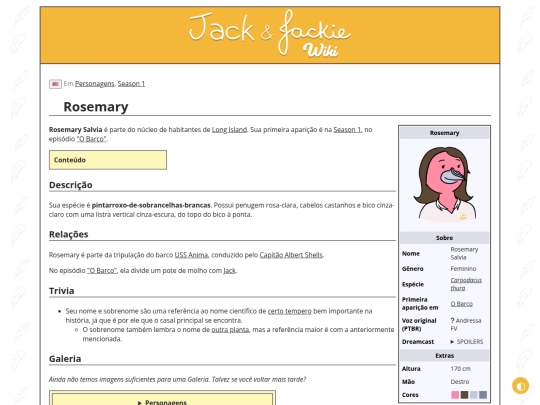Click the bold species name pintarroxo-de-sobrancelhas-brancas
Viewport: 540px width, 405px height.
click(151, 205)
